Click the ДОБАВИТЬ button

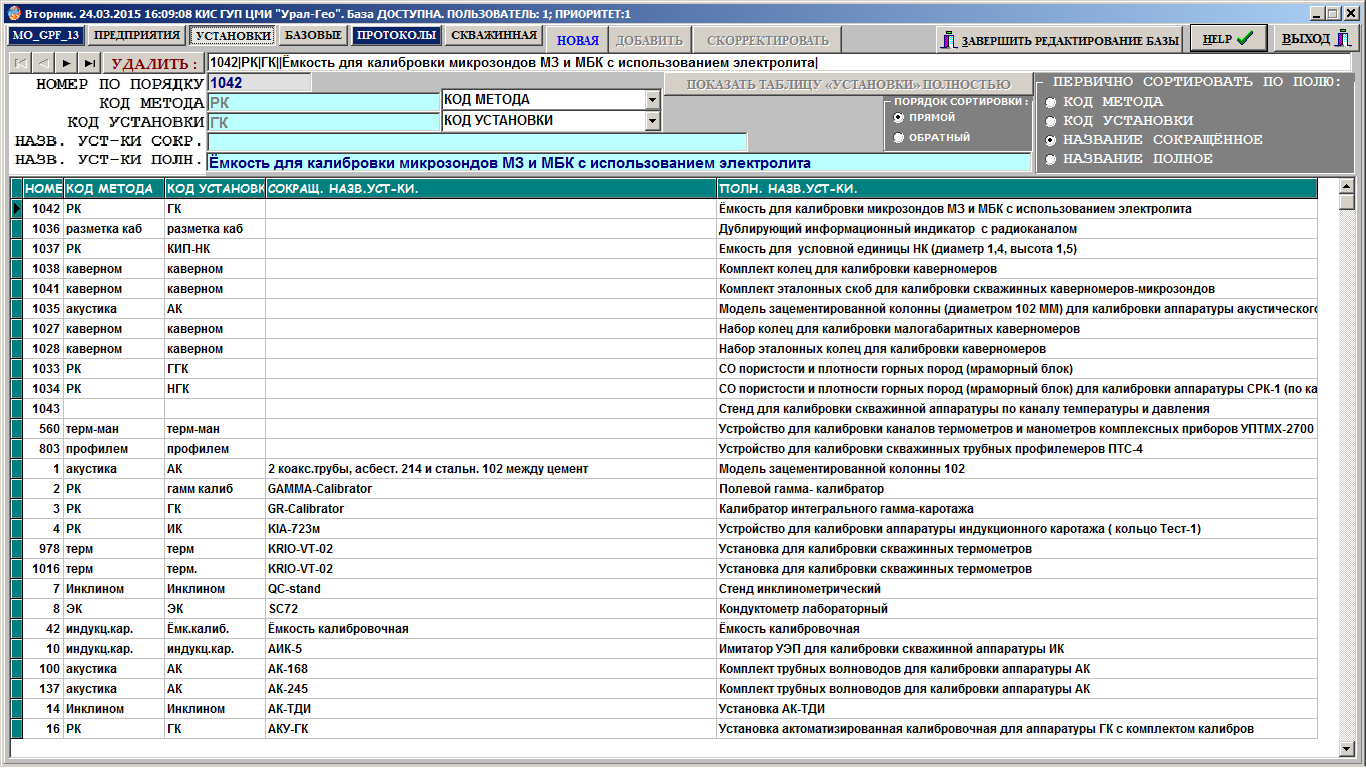[649, 41]
